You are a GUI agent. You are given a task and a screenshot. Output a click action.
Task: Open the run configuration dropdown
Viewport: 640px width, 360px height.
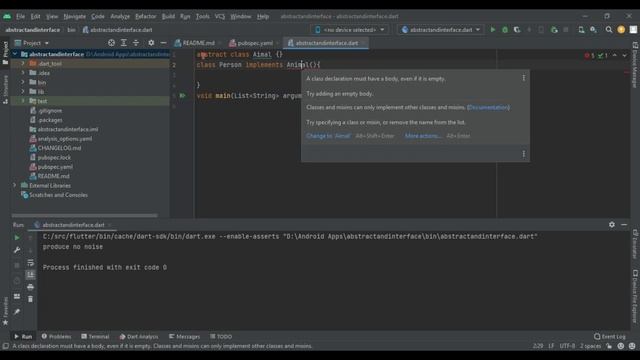click(441, 30)
